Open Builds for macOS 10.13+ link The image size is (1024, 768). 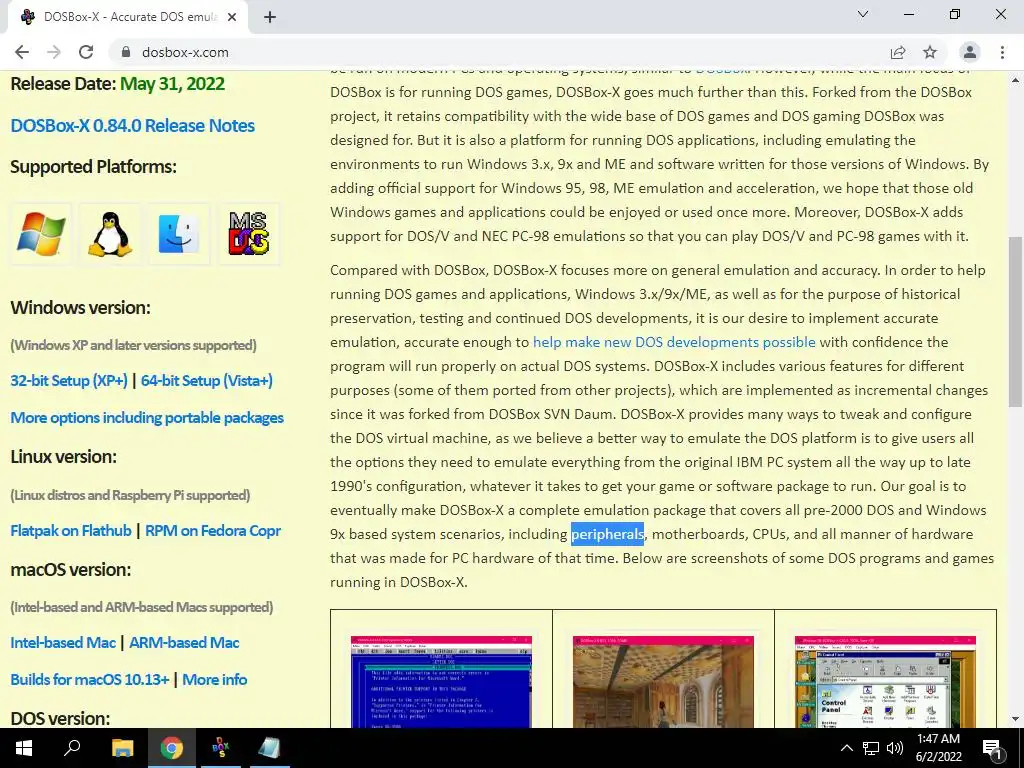(90, 679)
